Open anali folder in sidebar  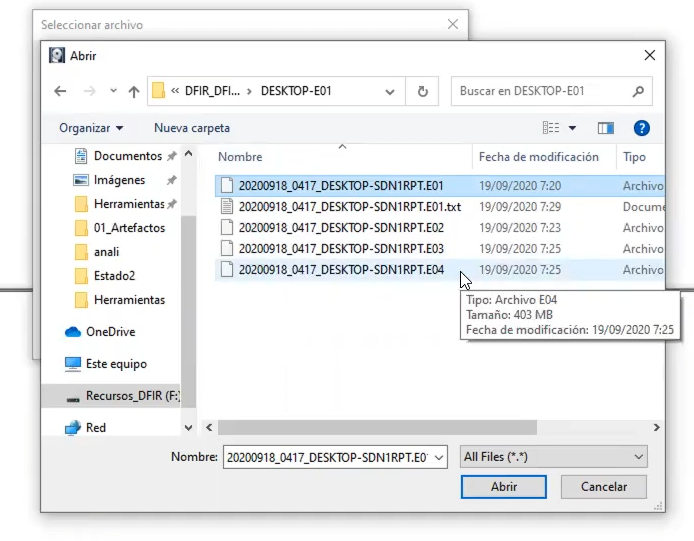[106, 251]
